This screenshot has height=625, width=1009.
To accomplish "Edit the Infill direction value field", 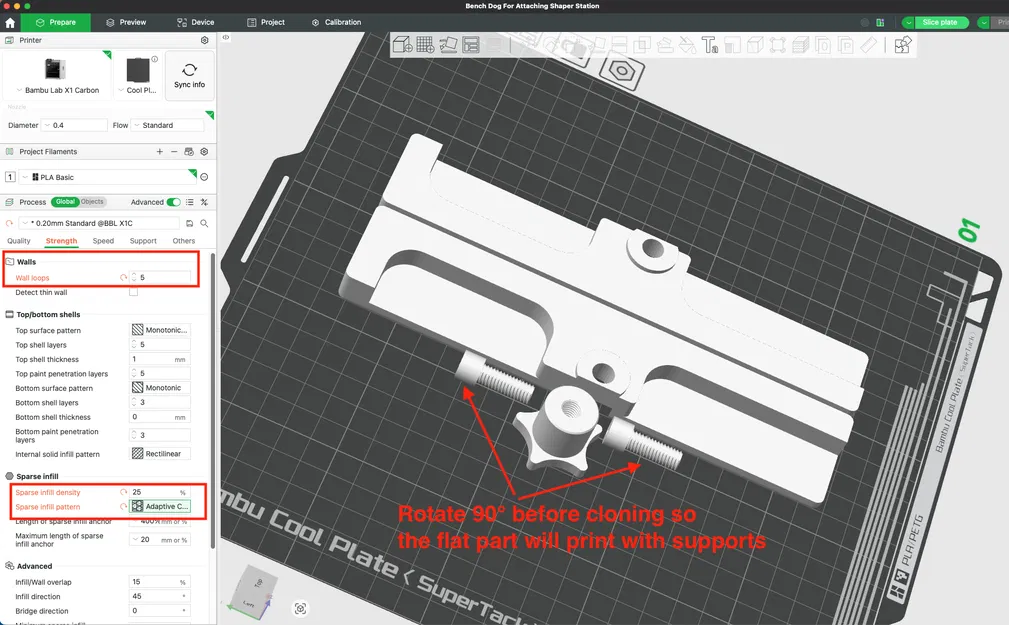I will [159, 597].
